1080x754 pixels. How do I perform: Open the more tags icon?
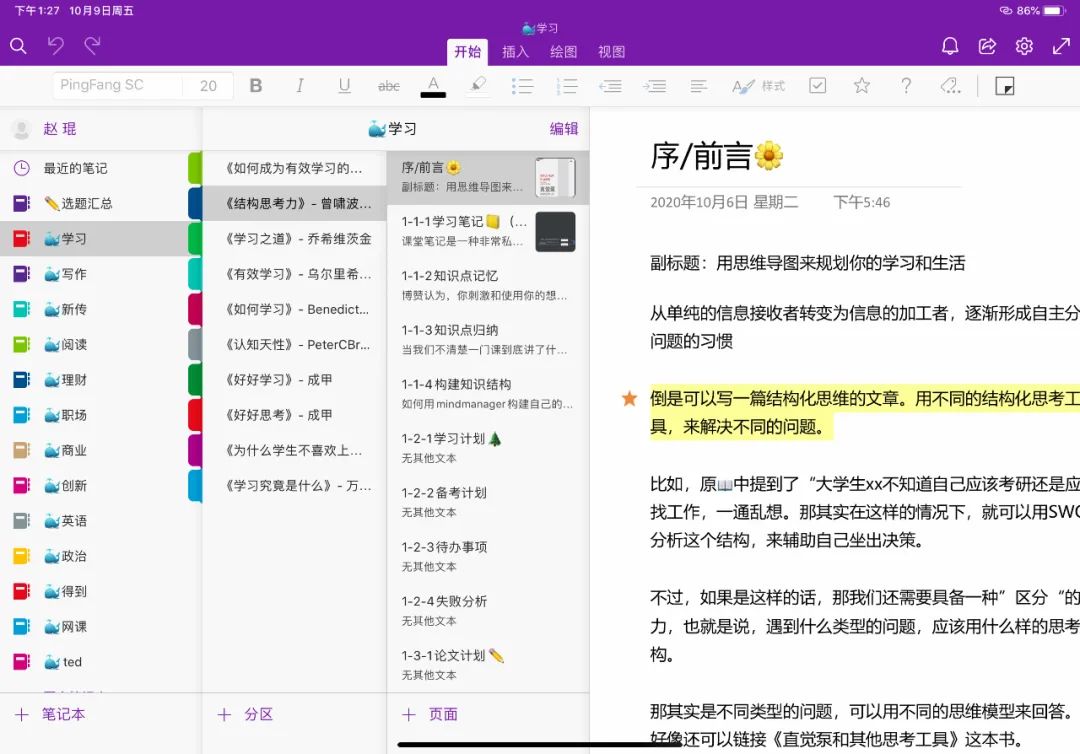point(951,85)
